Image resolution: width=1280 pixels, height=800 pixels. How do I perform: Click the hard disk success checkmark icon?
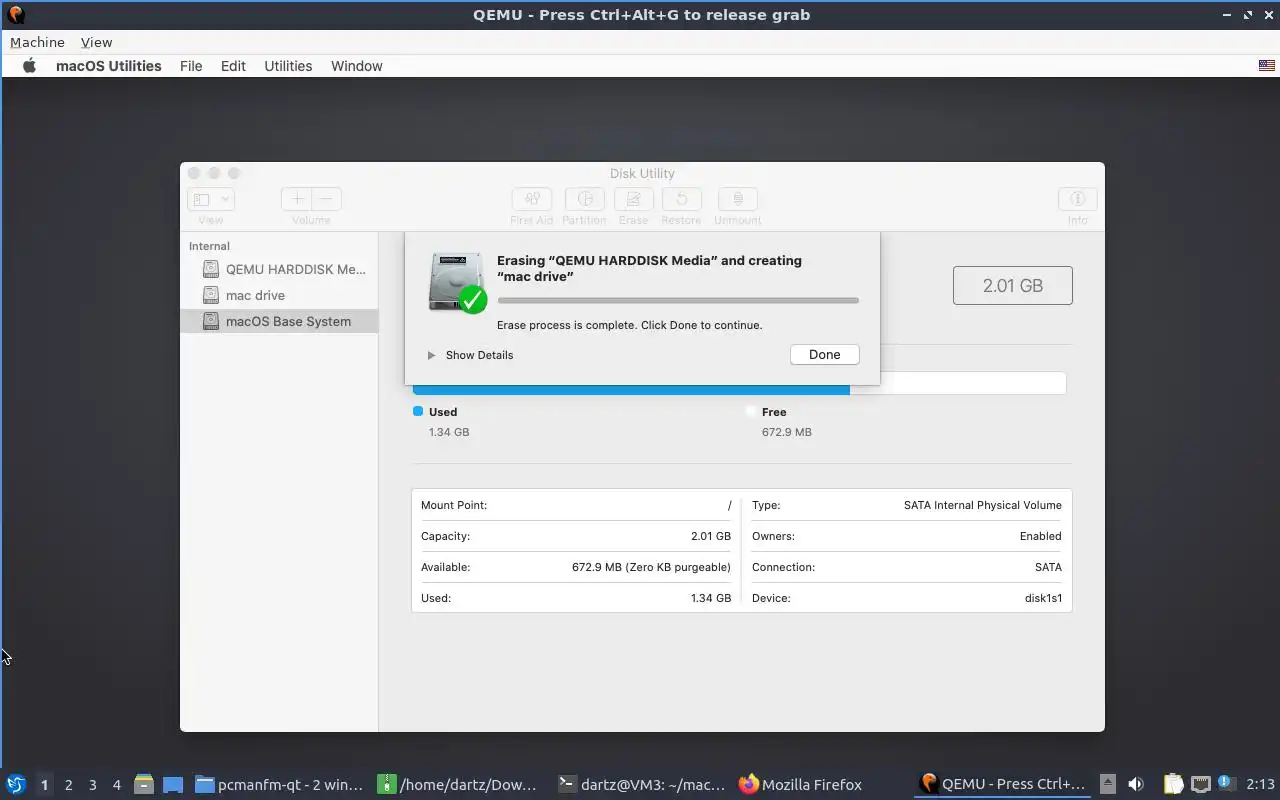pos(472,299)
